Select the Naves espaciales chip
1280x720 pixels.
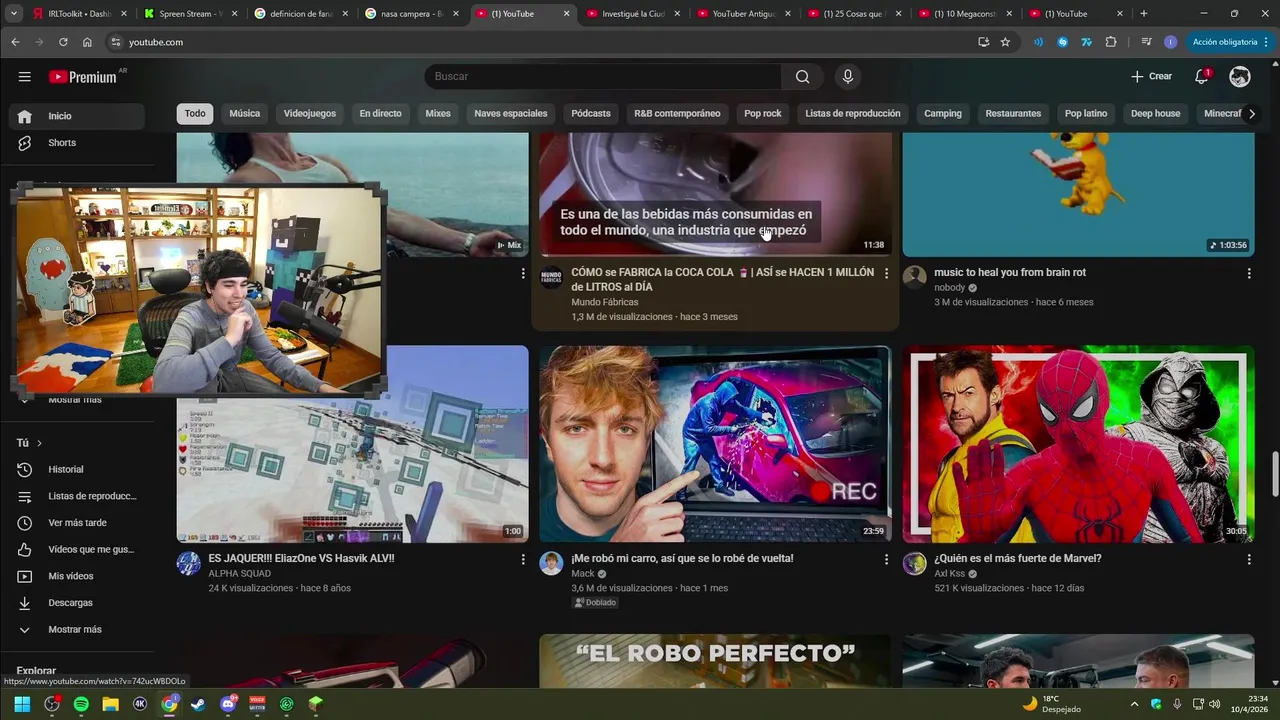point(511,114)
